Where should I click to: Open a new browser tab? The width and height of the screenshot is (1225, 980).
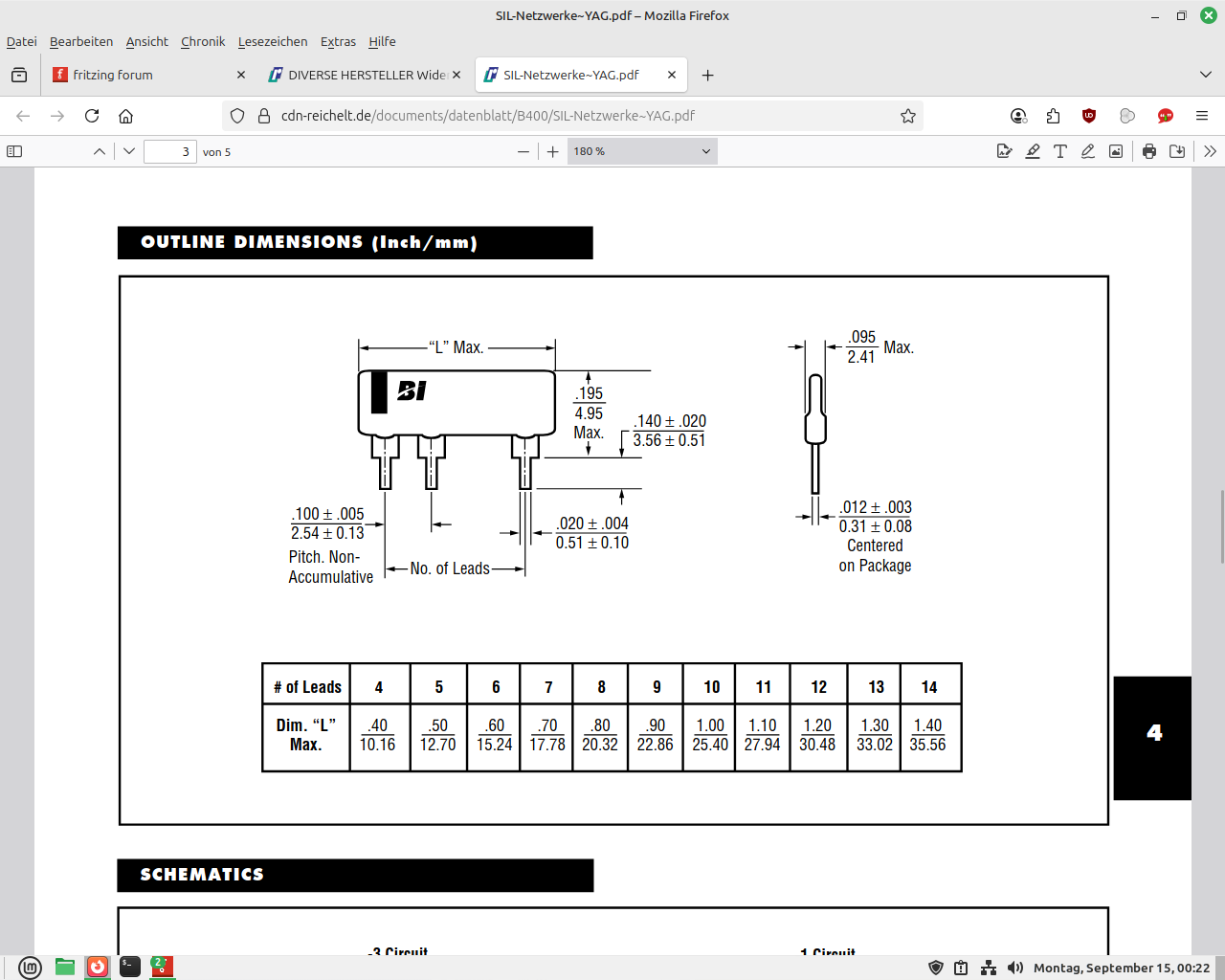click(x=708, y=75)
